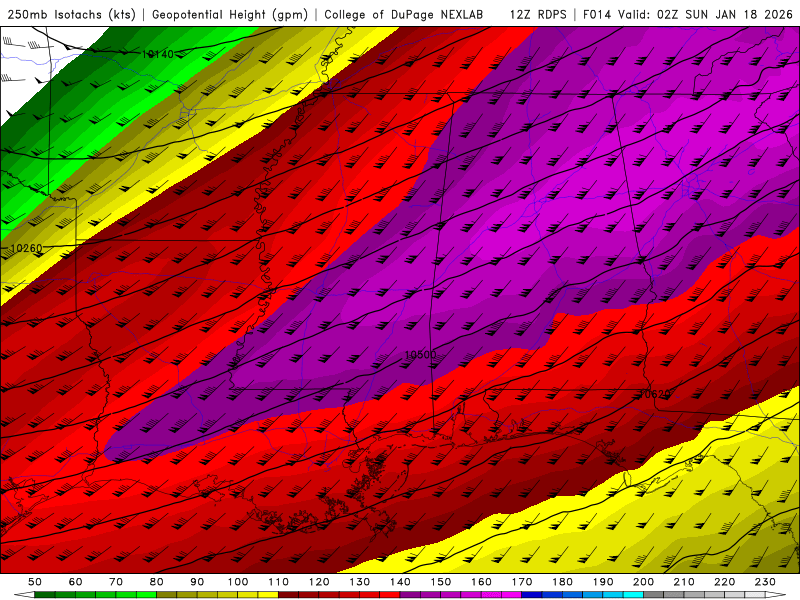Click the 230 value on the color scale
Image resolution: width=800 pixels, height=600 pixels.
765,582
